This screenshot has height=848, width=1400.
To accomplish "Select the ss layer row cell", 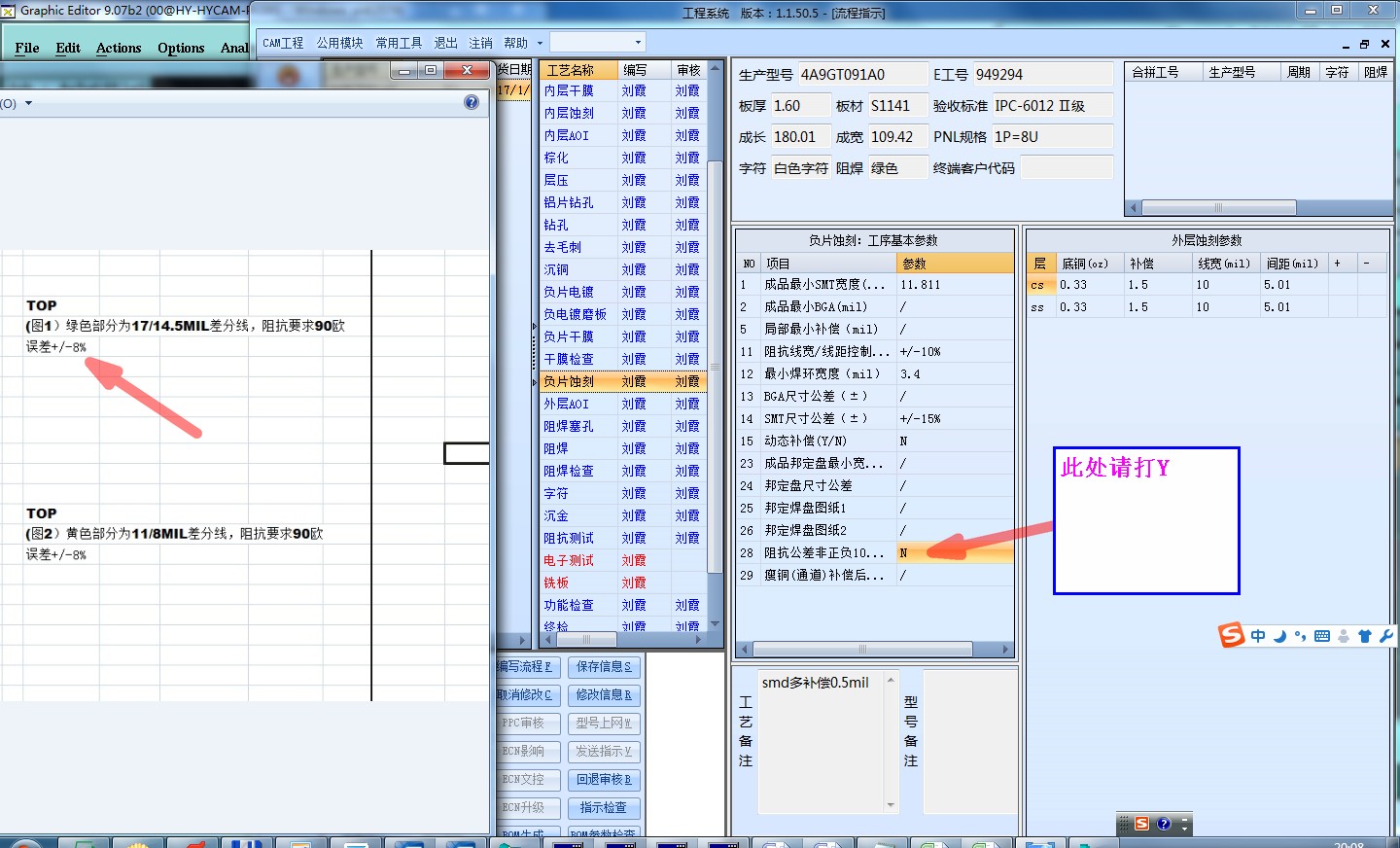I will (x=1040, y=307).
